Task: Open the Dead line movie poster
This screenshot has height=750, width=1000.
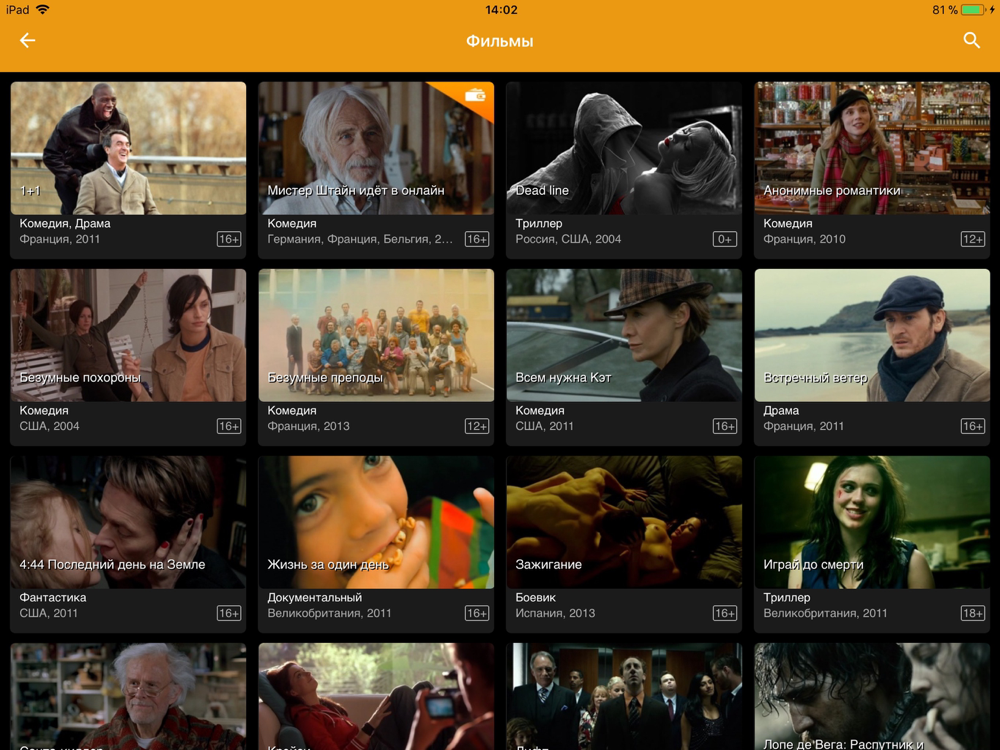Action: [x=624, y=148]
